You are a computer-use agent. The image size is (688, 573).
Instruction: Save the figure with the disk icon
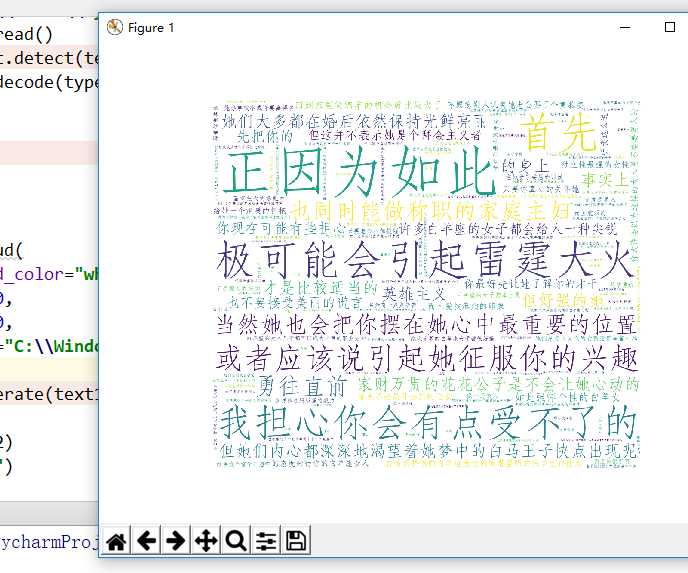click(x=296, y=541)
